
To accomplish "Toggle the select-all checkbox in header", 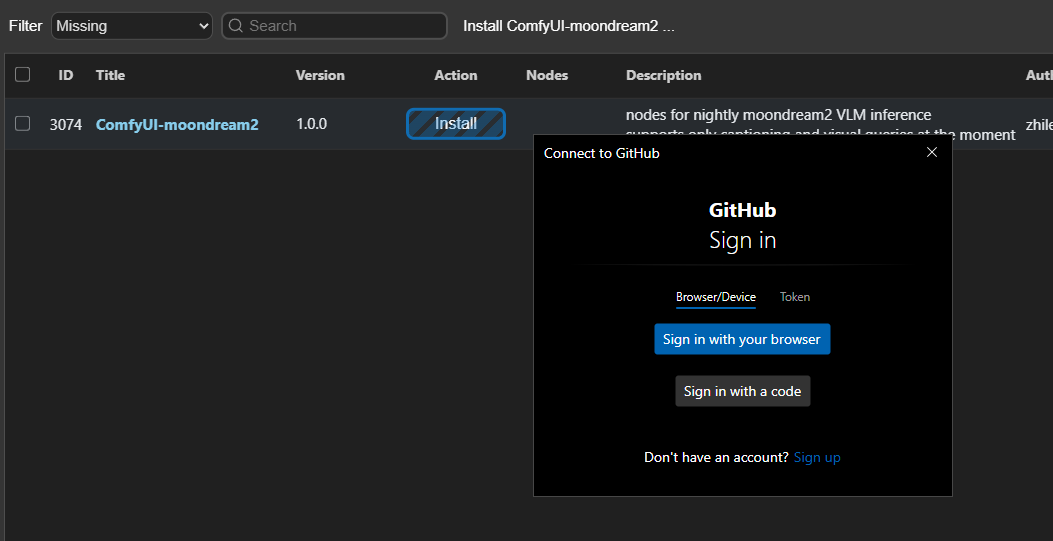I will coord(23,75).
